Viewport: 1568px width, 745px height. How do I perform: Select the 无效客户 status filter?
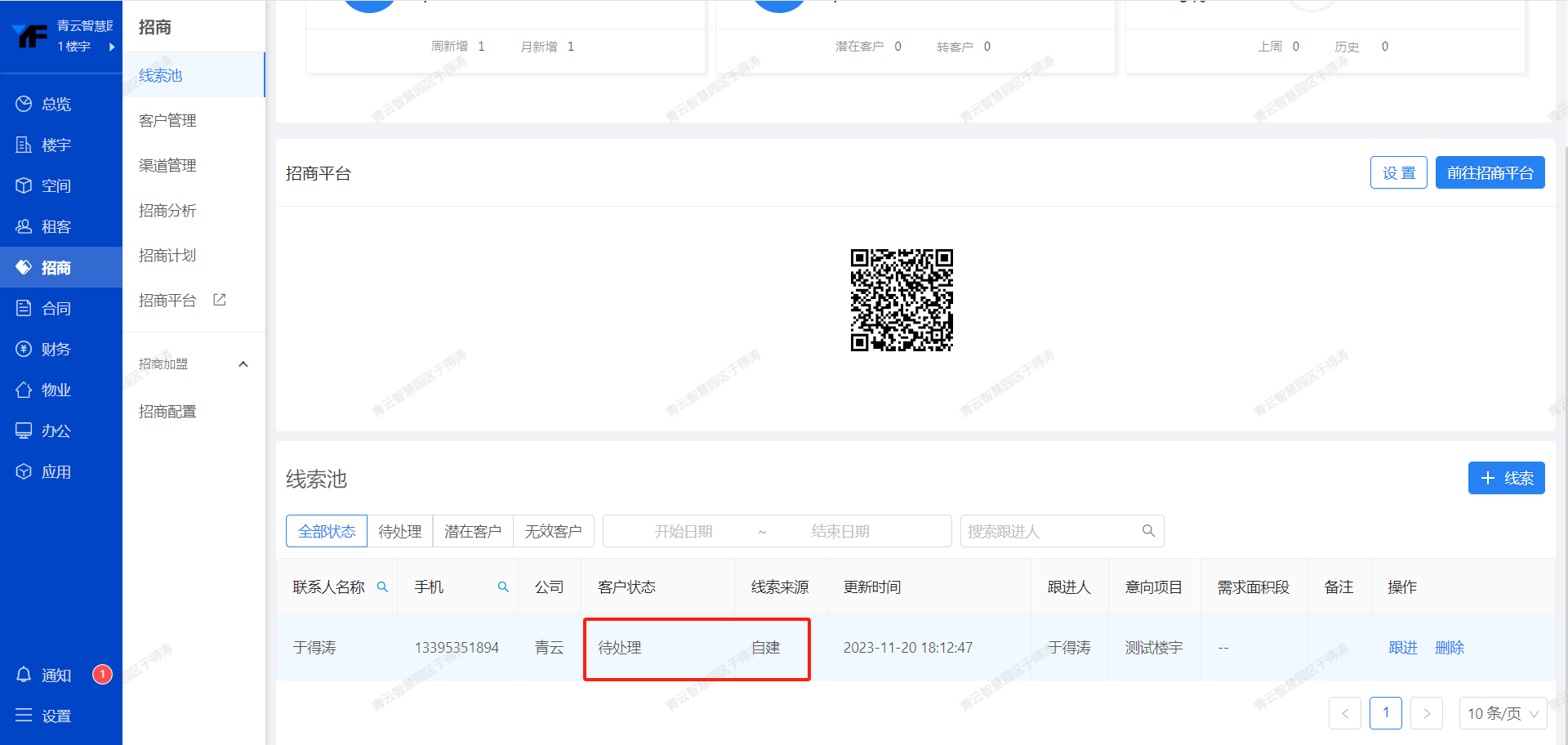point(553,531)
